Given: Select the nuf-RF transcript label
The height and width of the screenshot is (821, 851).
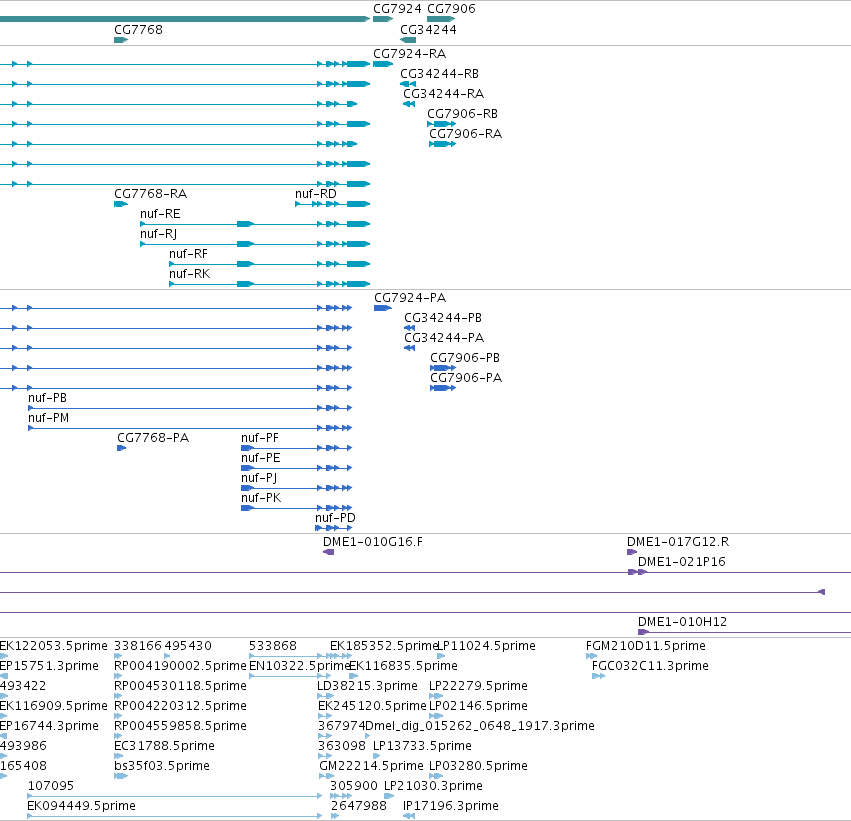Looking at the screenshot, I should point(188,254).
